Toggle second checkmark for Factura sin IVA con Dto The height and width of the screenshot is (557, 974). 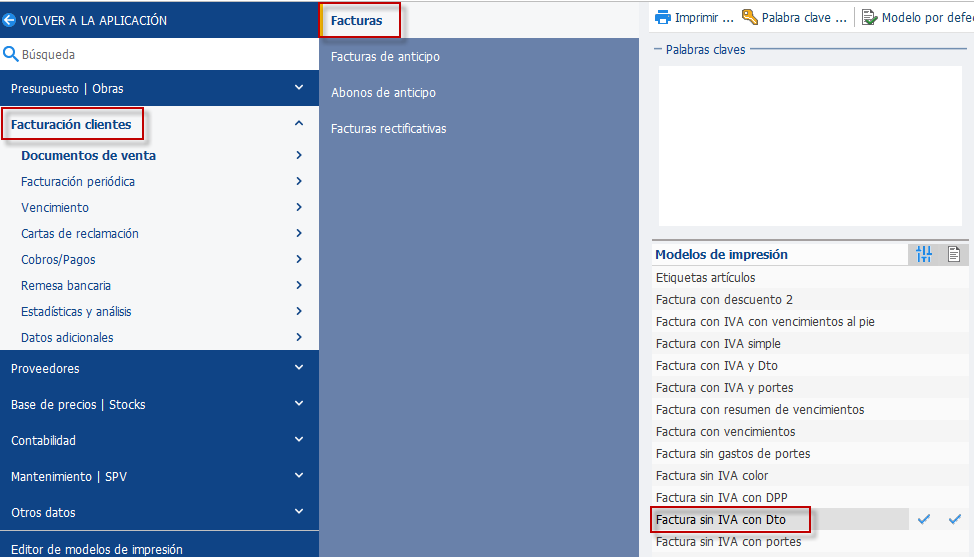click(x=955, y=519)
